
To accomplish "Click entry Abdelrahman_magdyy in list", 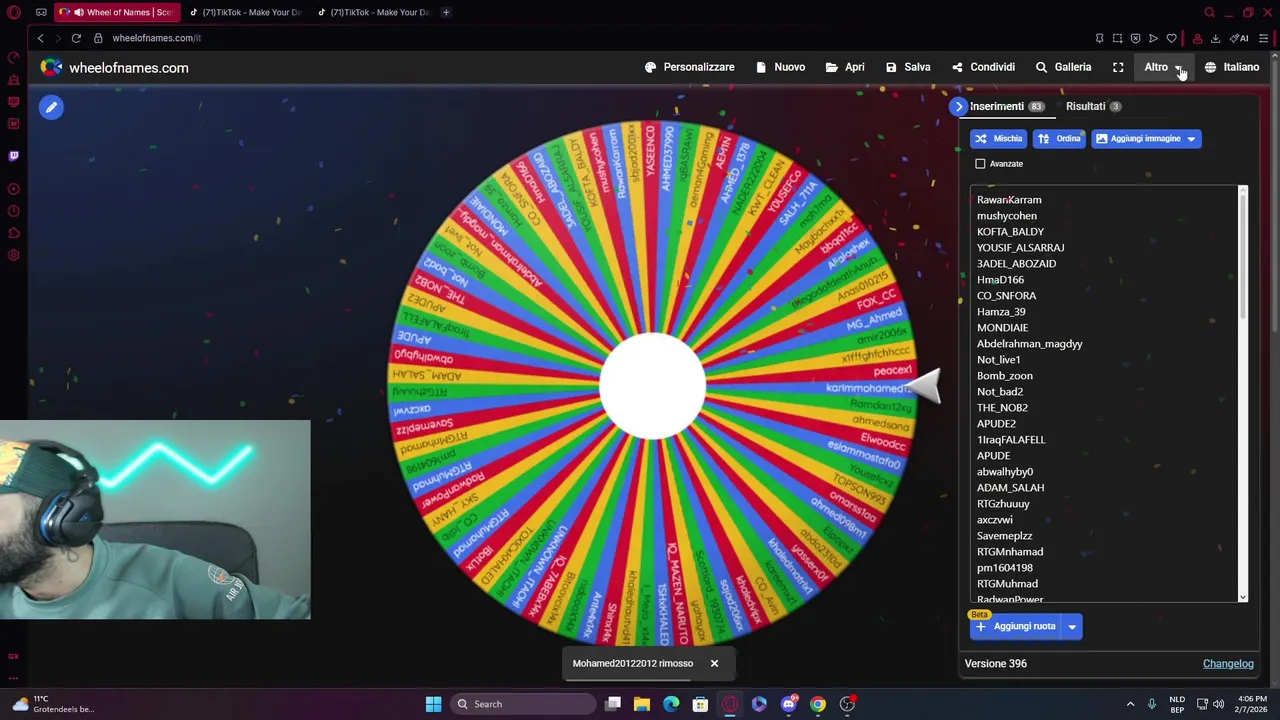I will [x=1029, y=344].
